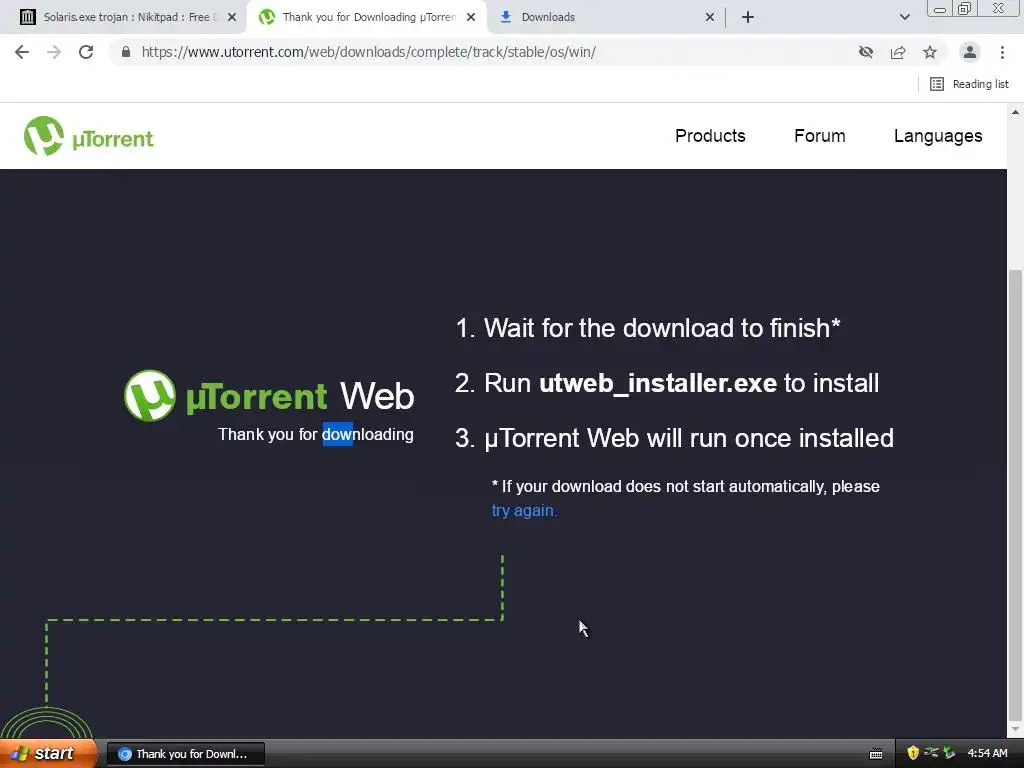Open the Windows start menu
The image size is (1024, 768).
(x=48, y=754)
